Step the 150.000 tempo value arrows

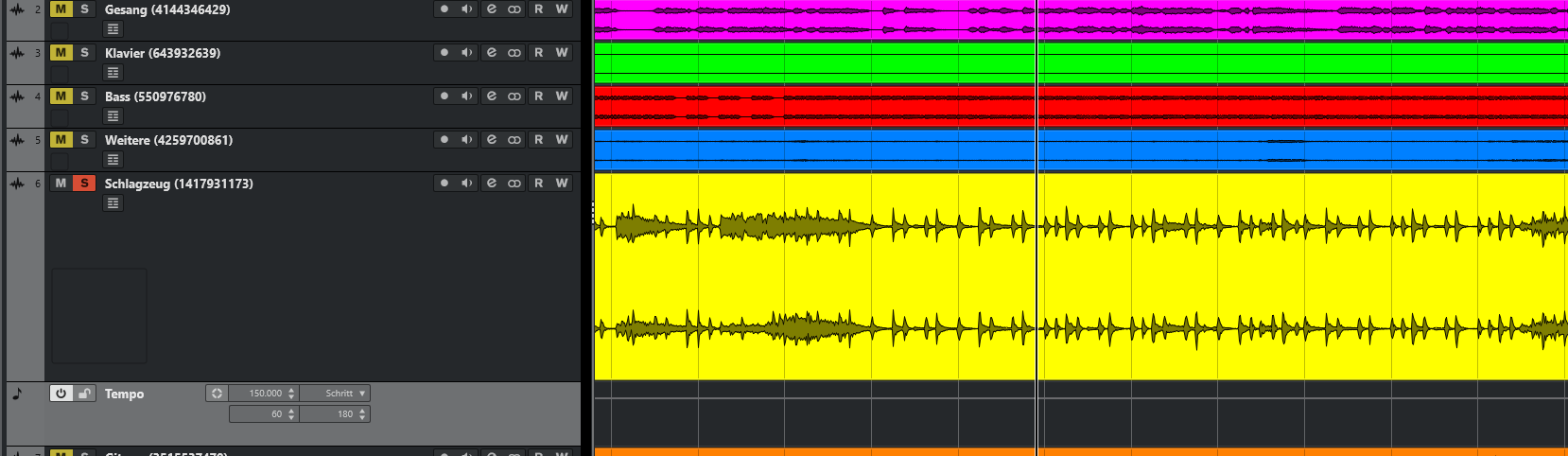291,394
